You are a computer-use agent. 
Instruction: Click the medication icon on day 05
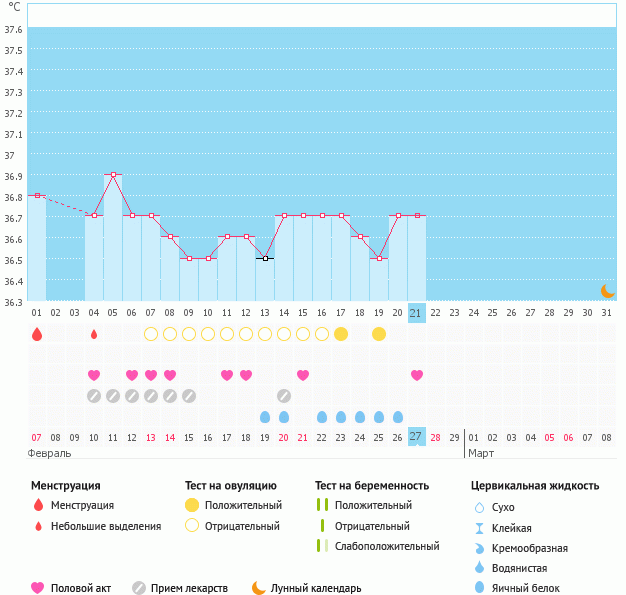(x=113, y=396)
